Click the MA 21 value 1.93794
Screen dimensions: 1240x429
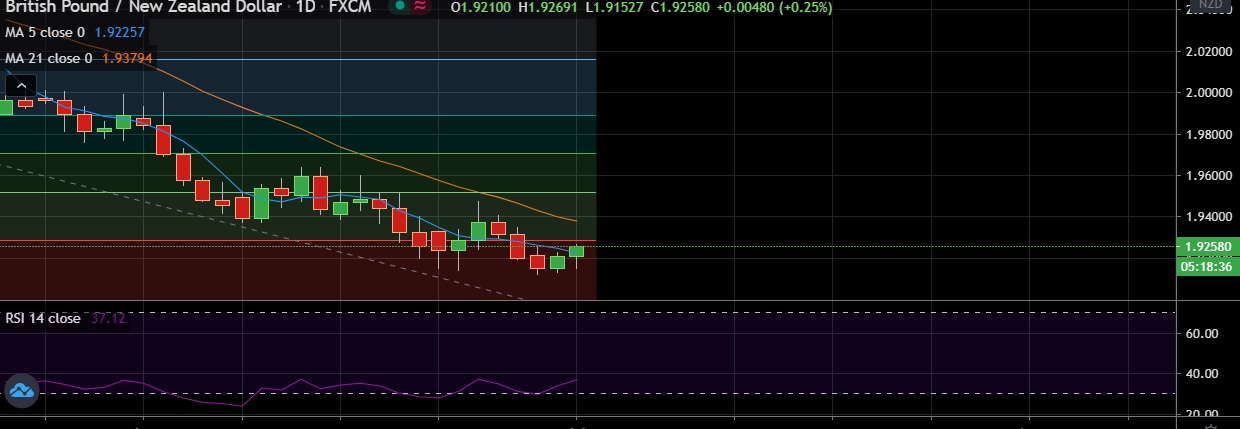[127, 58]
